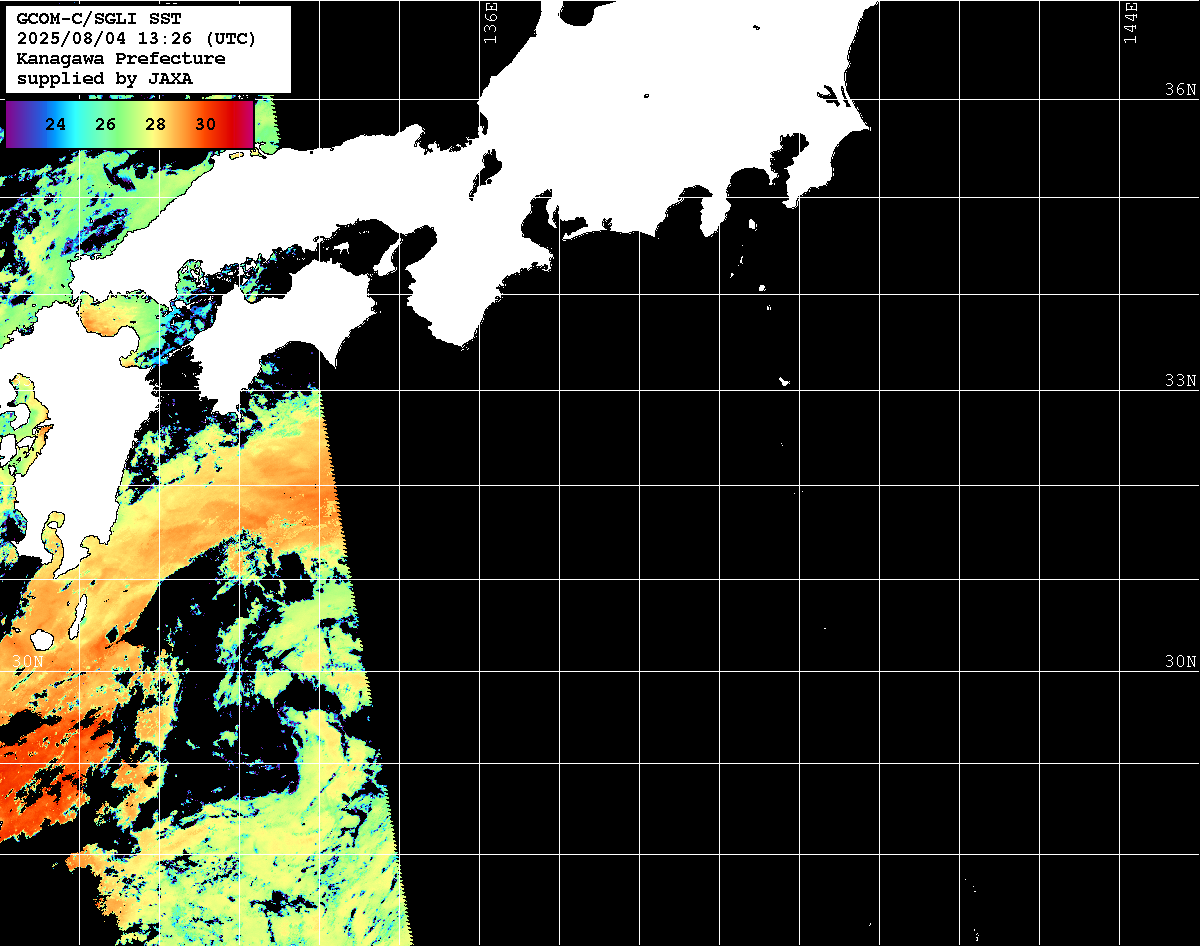Click the '36N' latitude label
Screen dimensions: 1200x946
(1180, 89)
